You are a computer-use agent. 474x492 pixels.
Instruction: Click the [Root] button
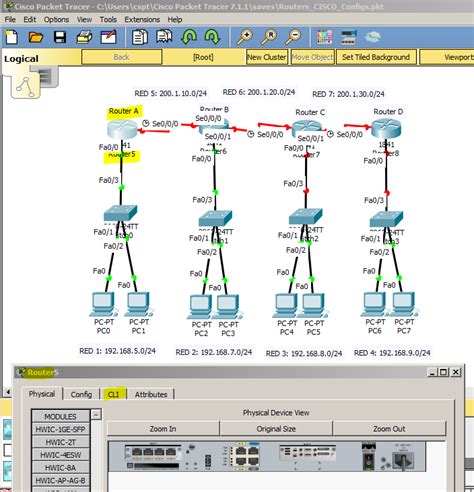(x=203, y=57)
